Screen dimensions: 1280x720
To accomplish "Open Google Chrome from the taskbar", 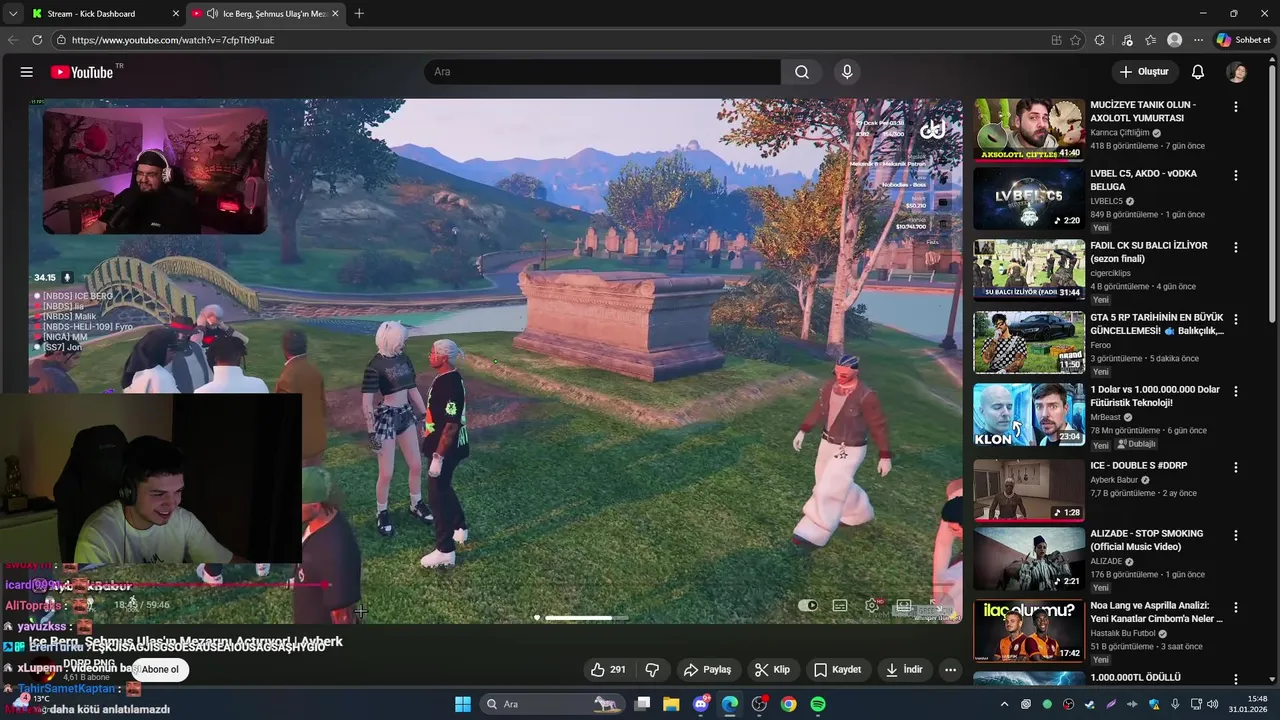I will (789, 704).
